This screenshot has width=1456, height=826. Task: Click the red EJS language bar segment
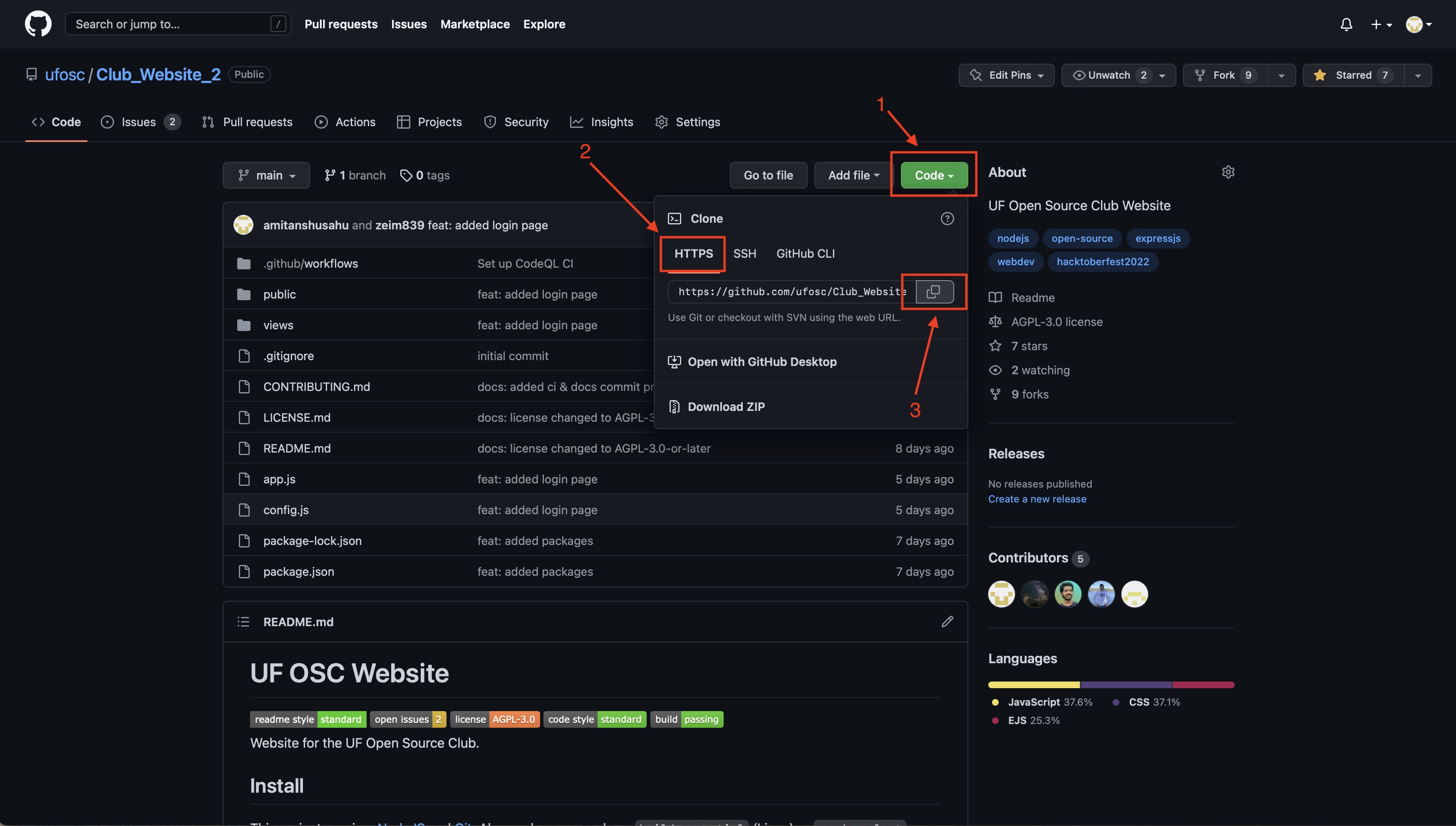pos(1204,685)
